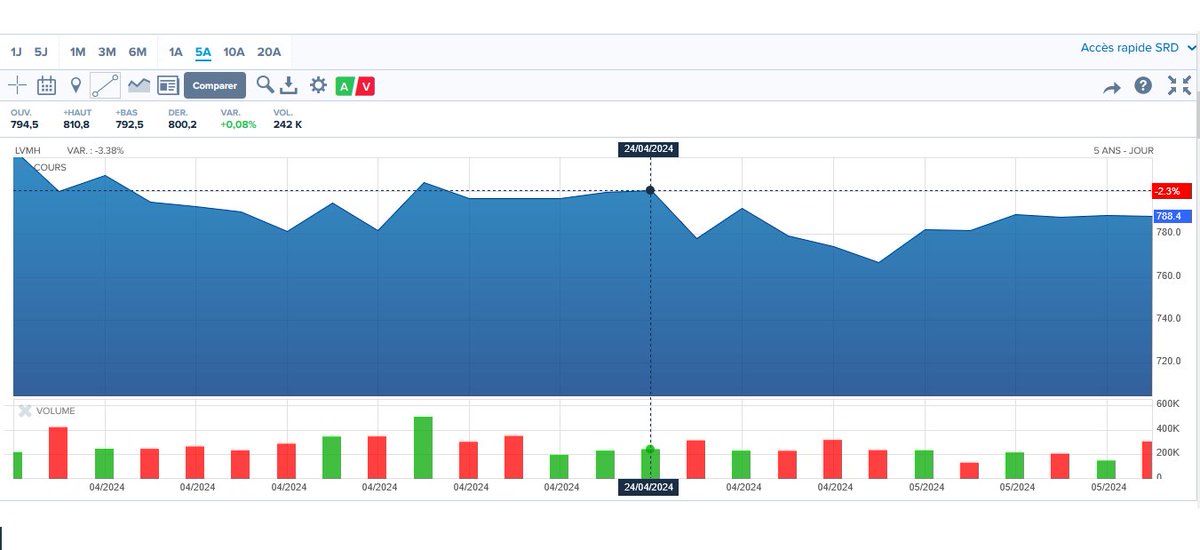Expand the Accès rapide SRD dropdown
This screenshot has height=550, width=1200.
pos(1139,47)
